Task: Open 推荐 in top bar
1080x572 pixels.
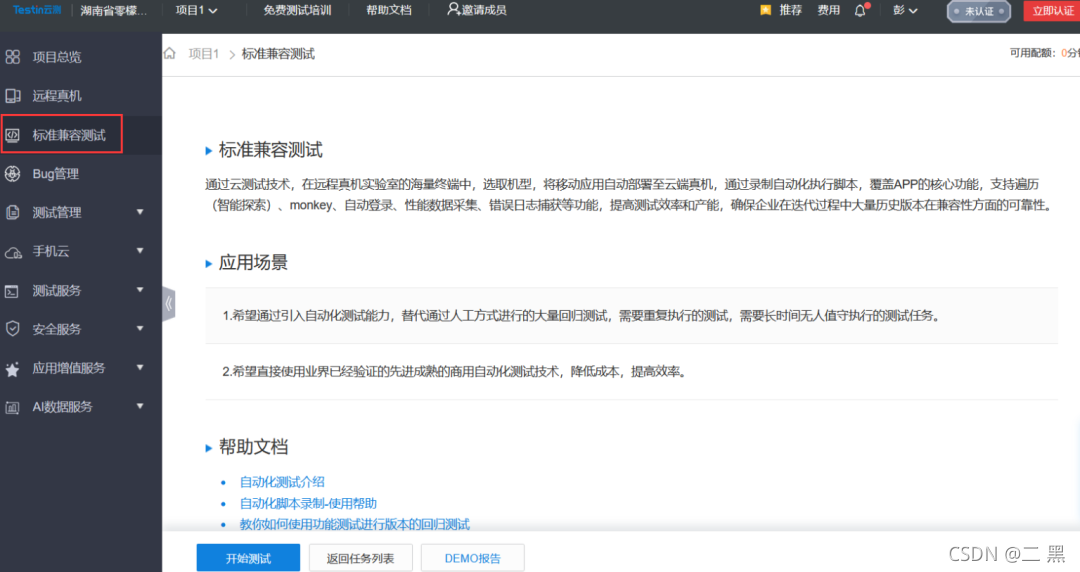Action: coord(791,10)
